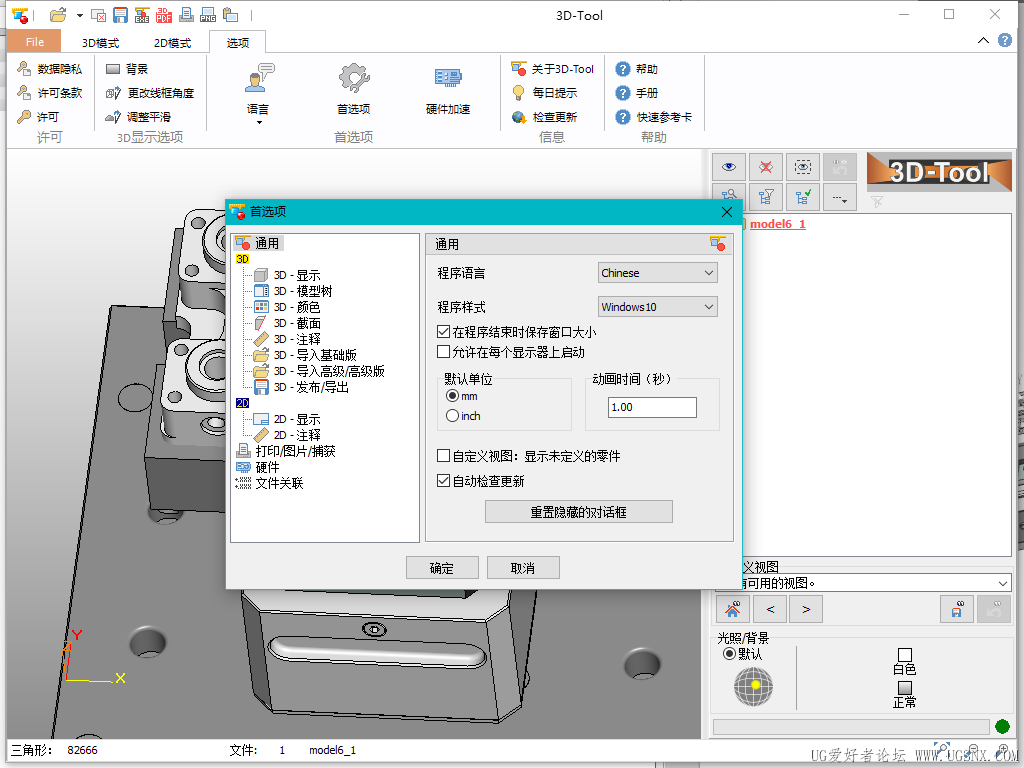Switch to File tab
The image size is (1024, 768).
point(35,42)
